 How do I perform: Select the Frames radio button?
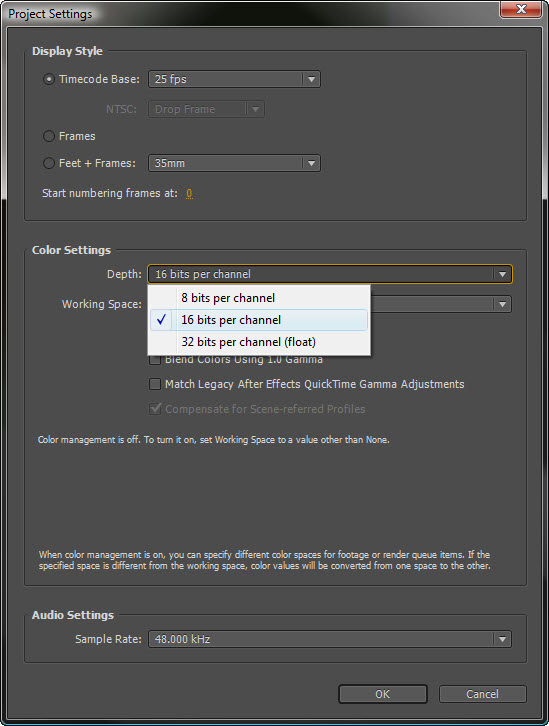pyautogui.click(x=49, y=136)
